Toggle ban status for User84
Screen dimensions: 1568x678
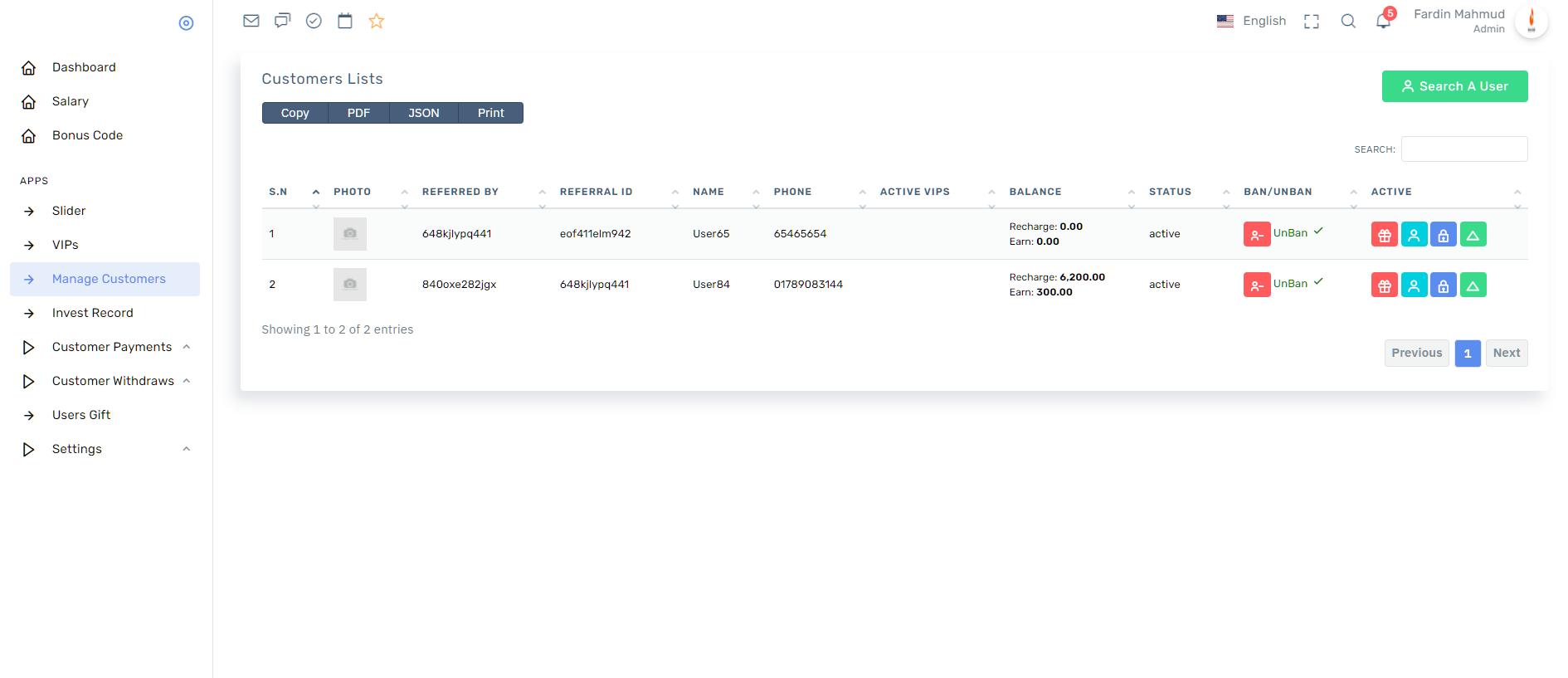[x=1257, y=285]
